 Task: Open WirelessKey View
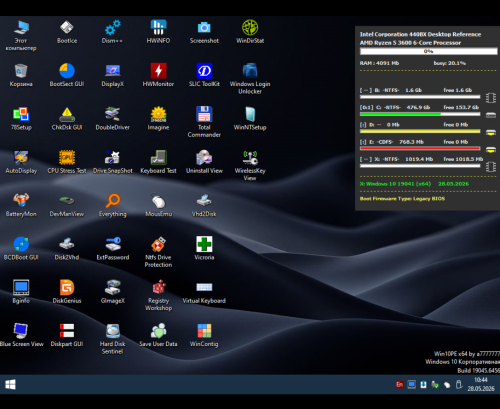tap(250, 165)
